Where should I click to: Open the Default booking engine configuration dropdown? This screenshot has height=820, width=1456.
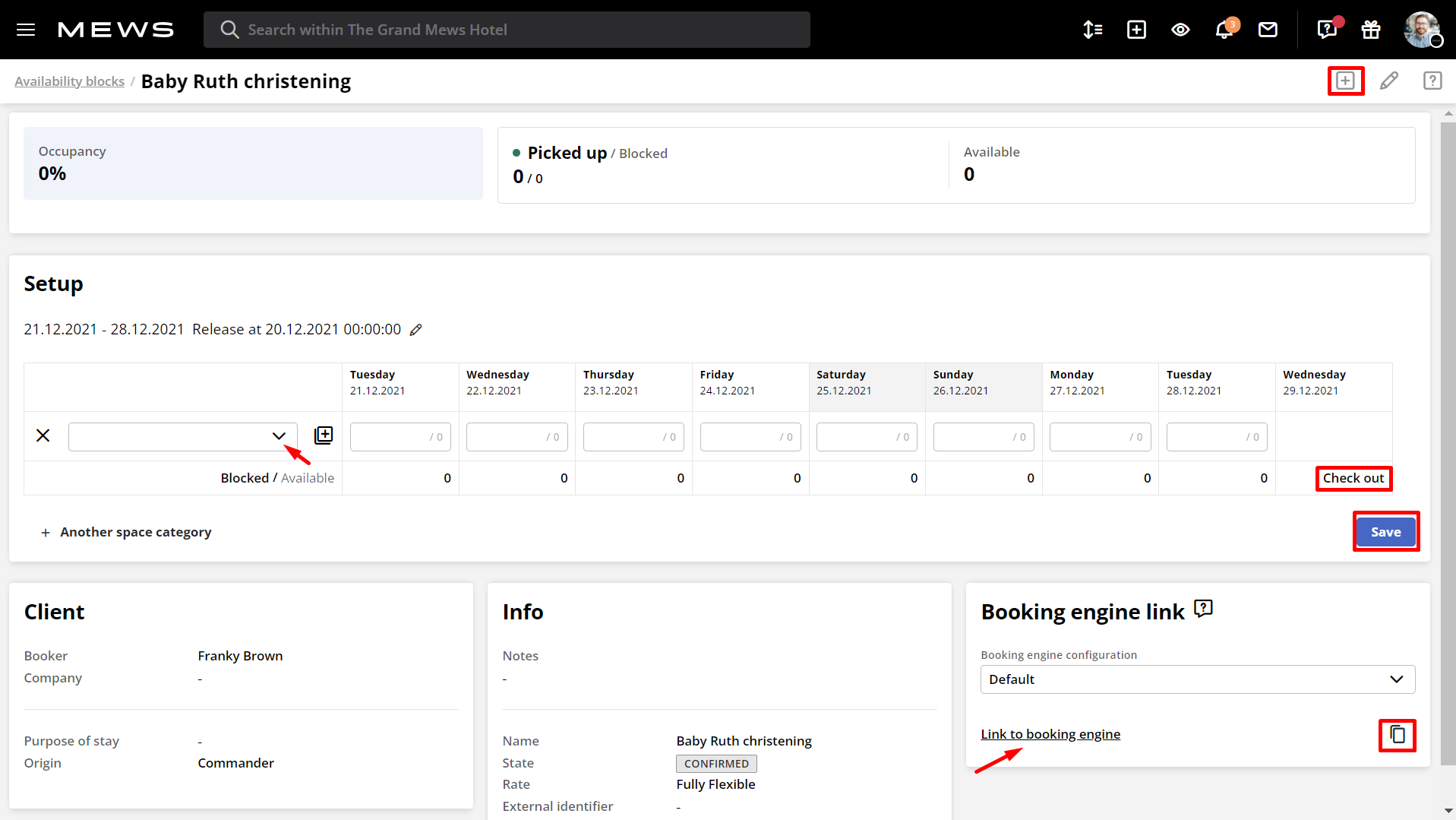pos(1197,679)
